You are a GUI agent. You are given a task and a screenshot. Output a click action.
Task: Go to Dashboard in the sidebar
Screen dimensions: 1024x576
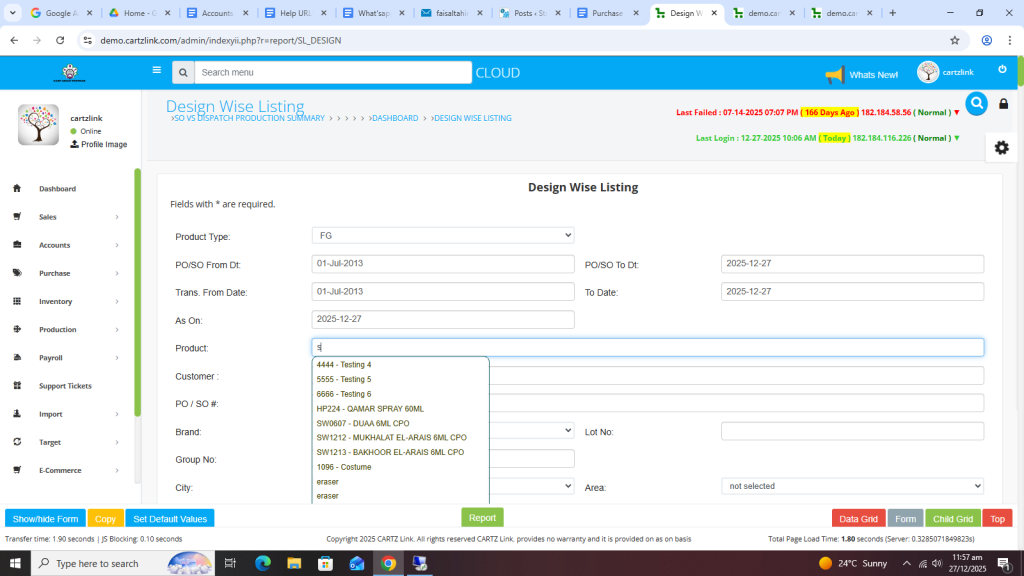click(x=57, y=189)
